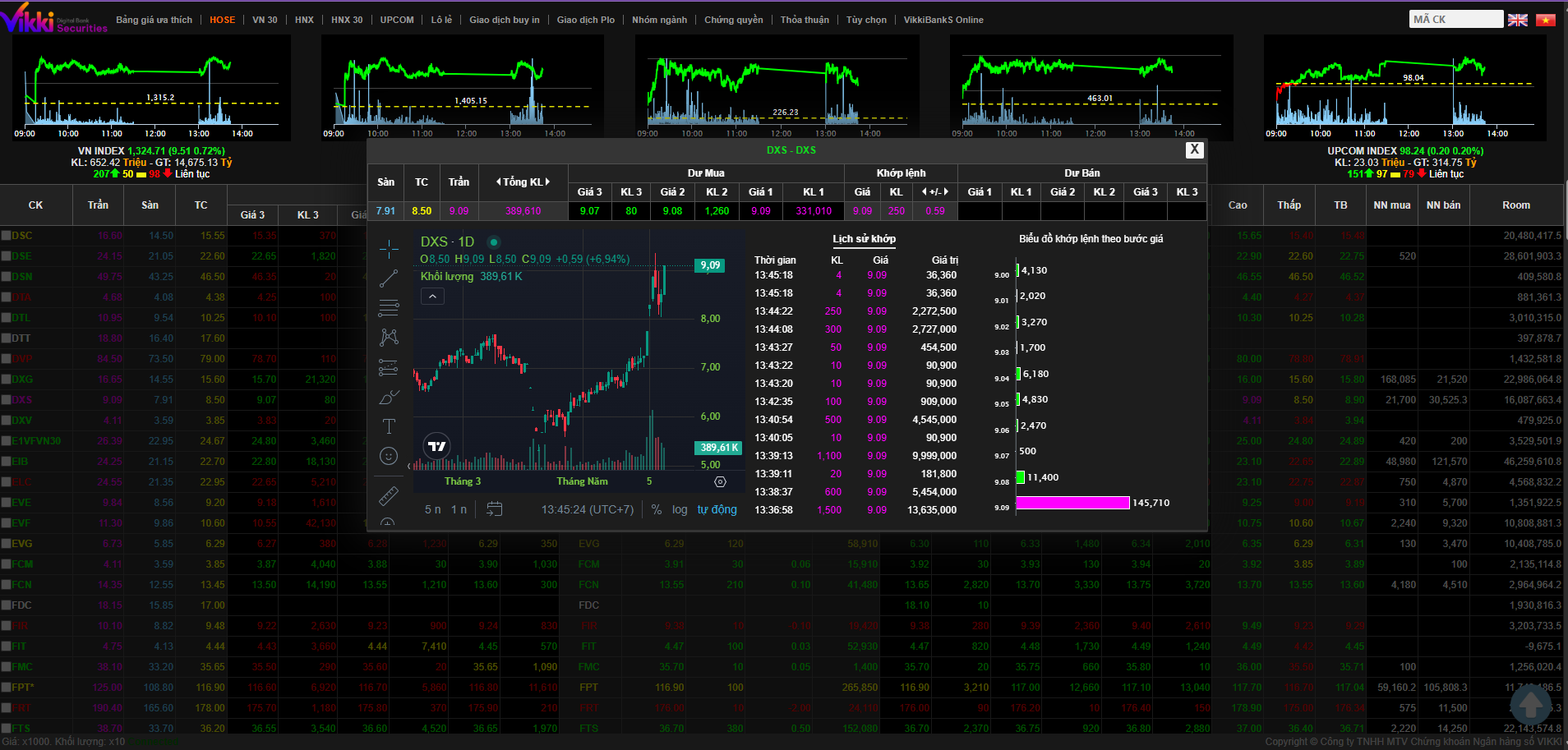The image size is (1568, 750).
Task: Click the TradingView logo on the chart
Action: [x=437, y=446]
